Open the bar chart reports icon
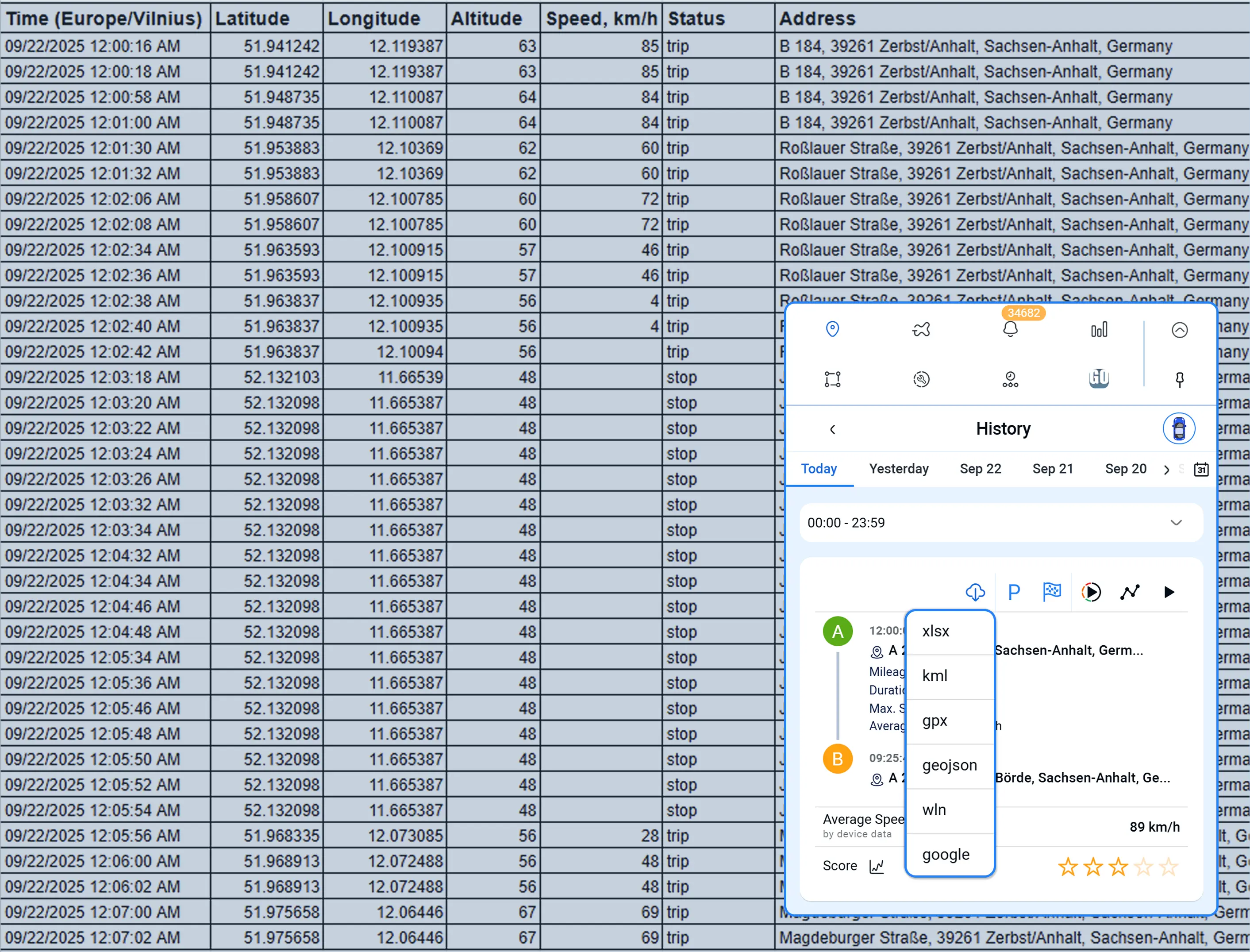Screen dimensions: 1250x952 click(x=1099, y=329)
